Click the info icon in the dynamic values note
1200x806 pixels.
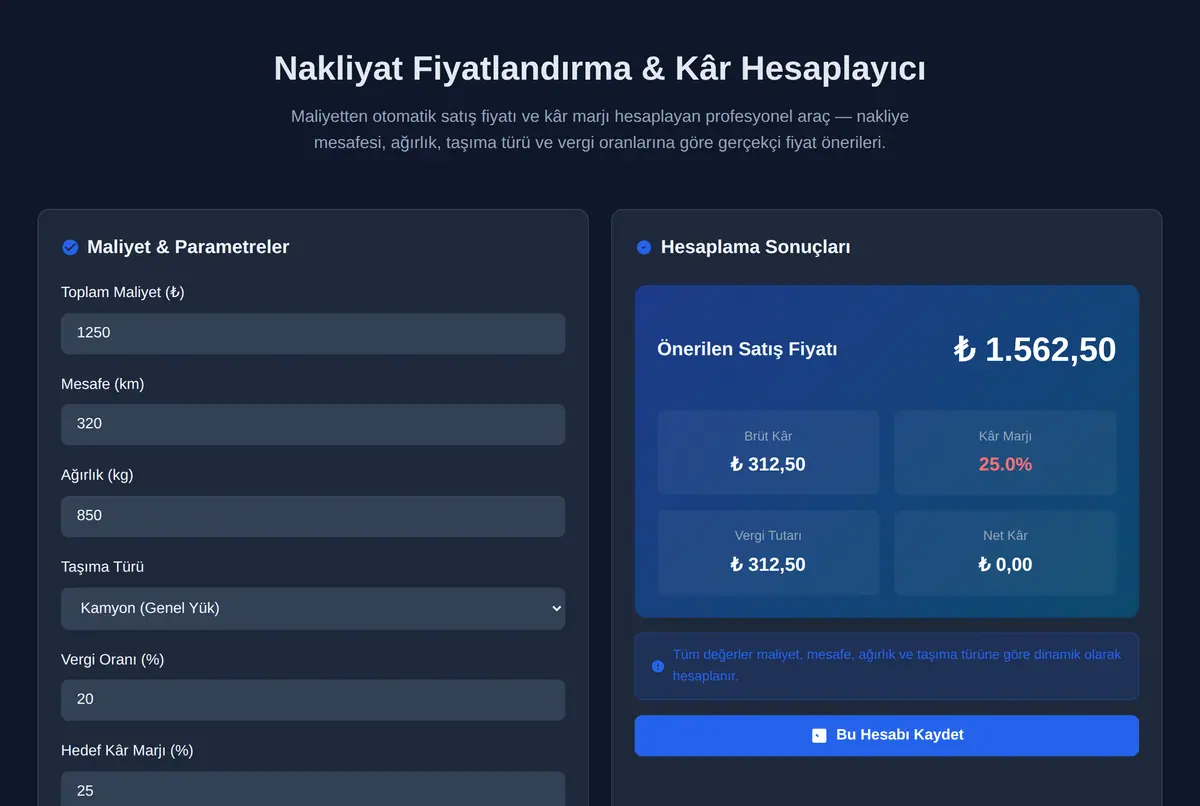(x=658, y=666)
